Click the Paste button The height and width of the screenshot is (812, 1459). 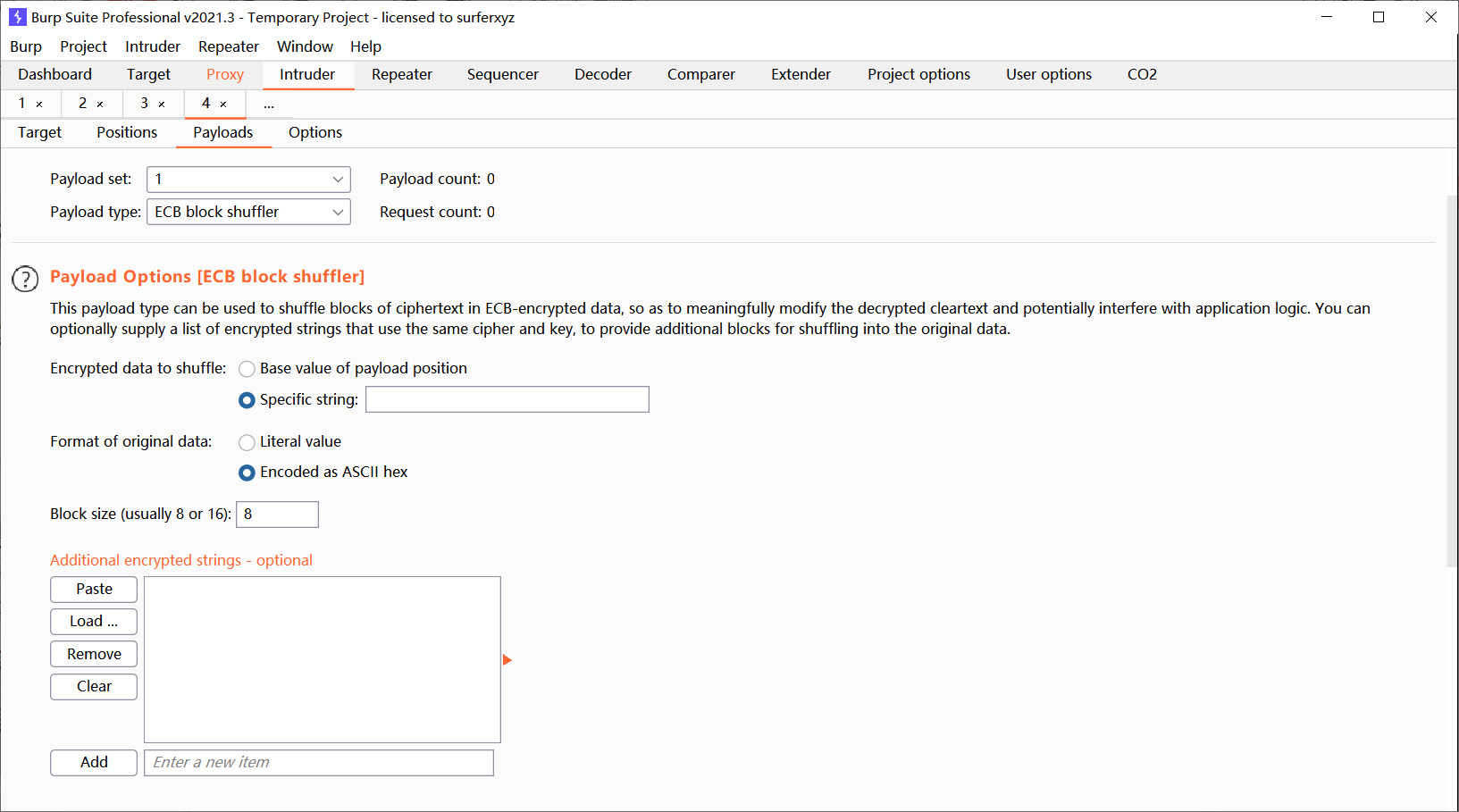click(94, 590)
